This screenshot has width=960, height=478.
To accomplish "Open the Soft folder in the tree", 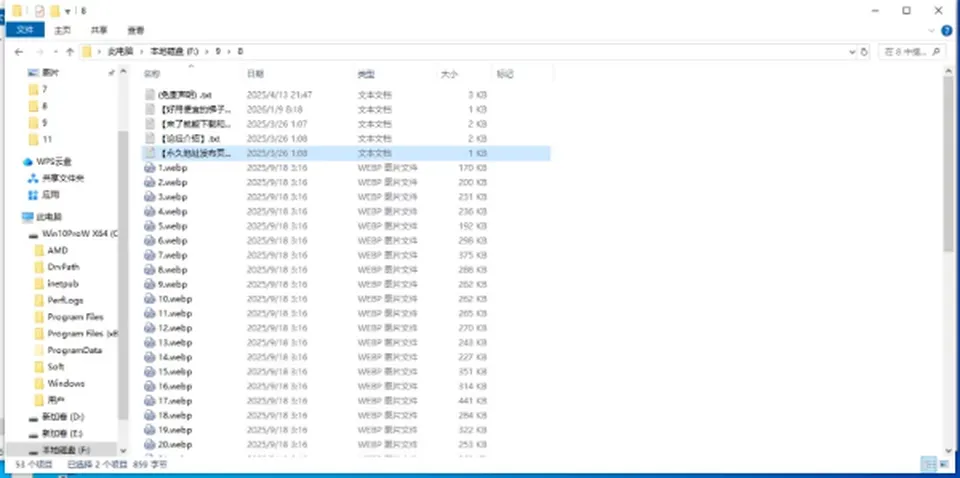I will click(x=56, y=367).
